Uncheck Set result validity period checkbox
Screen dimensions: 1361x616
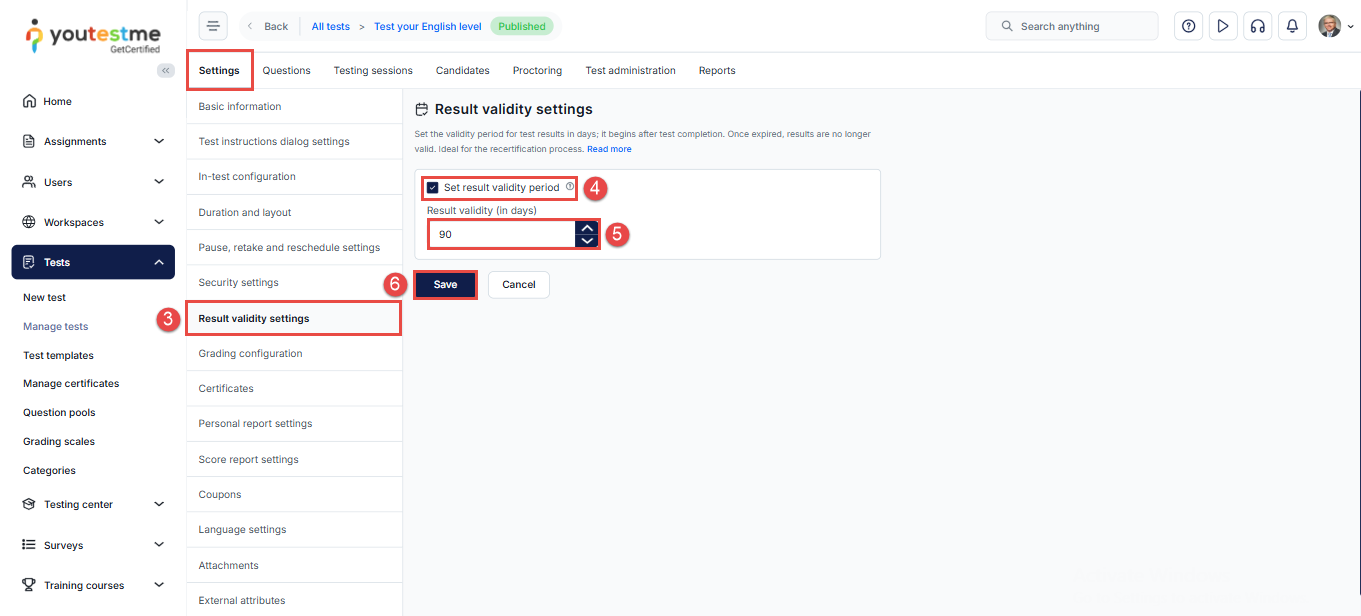click(x=433, y=187)
